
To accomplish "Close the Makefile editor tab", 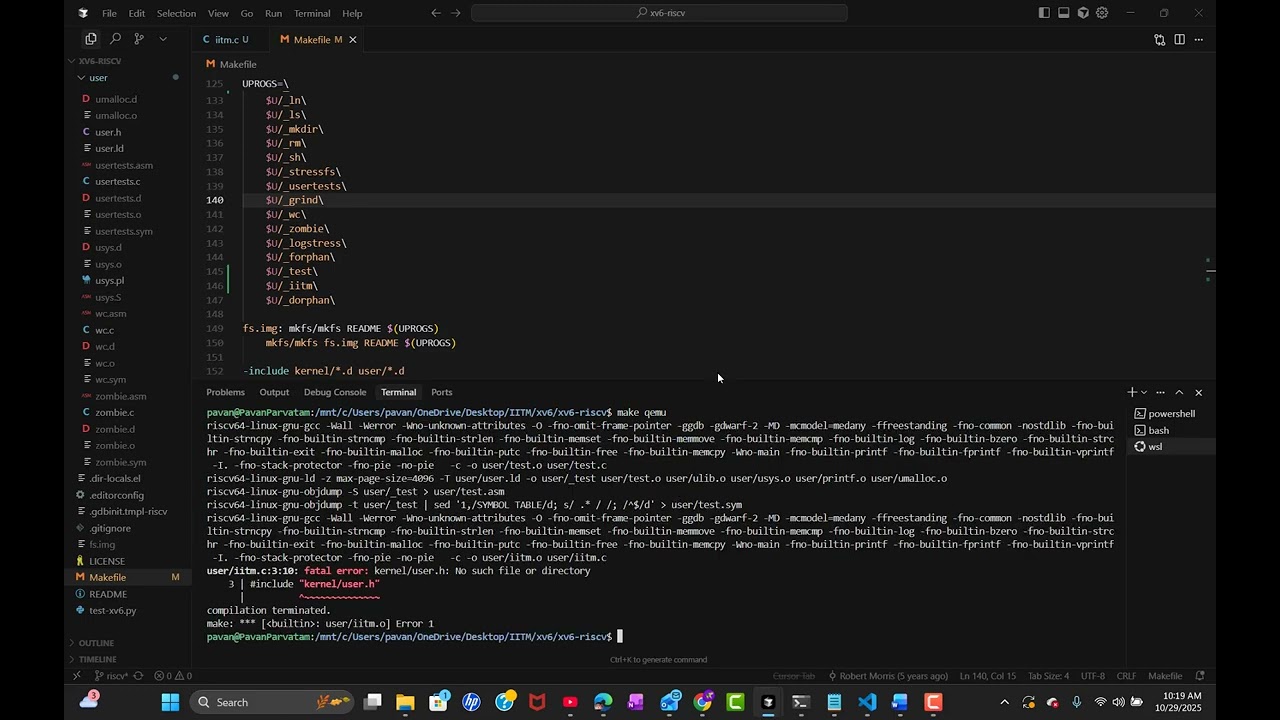I will point(353,40).
